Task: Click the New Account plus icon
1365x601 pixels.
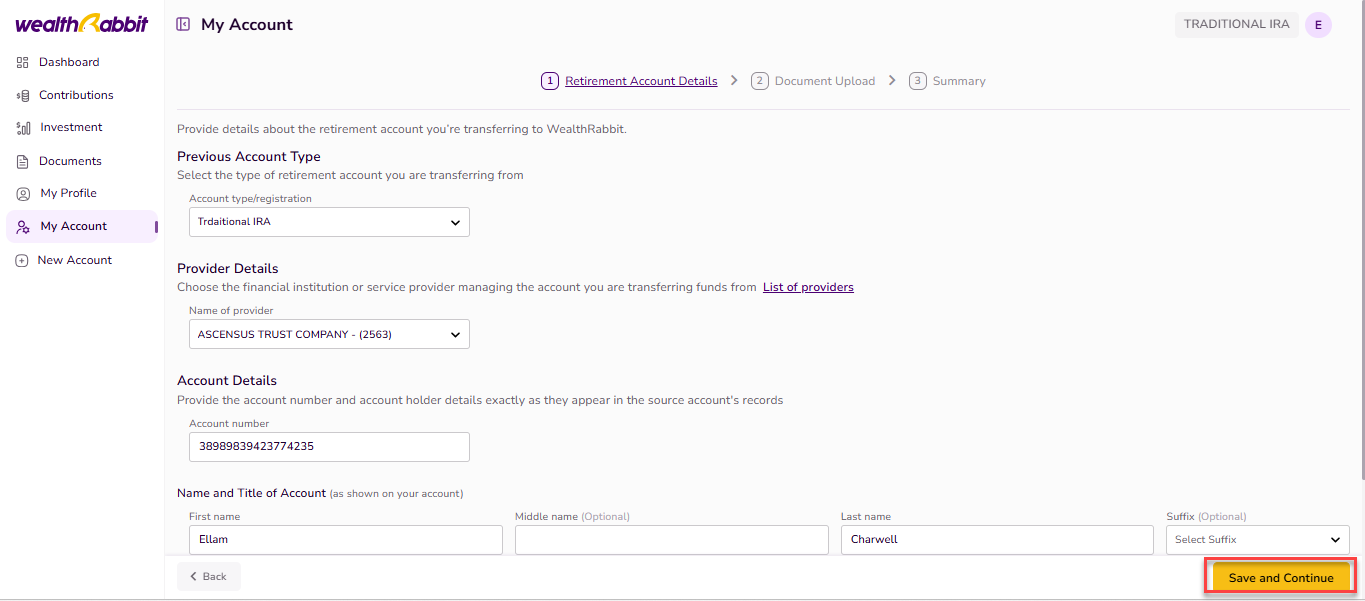Action: pos(22,260)
